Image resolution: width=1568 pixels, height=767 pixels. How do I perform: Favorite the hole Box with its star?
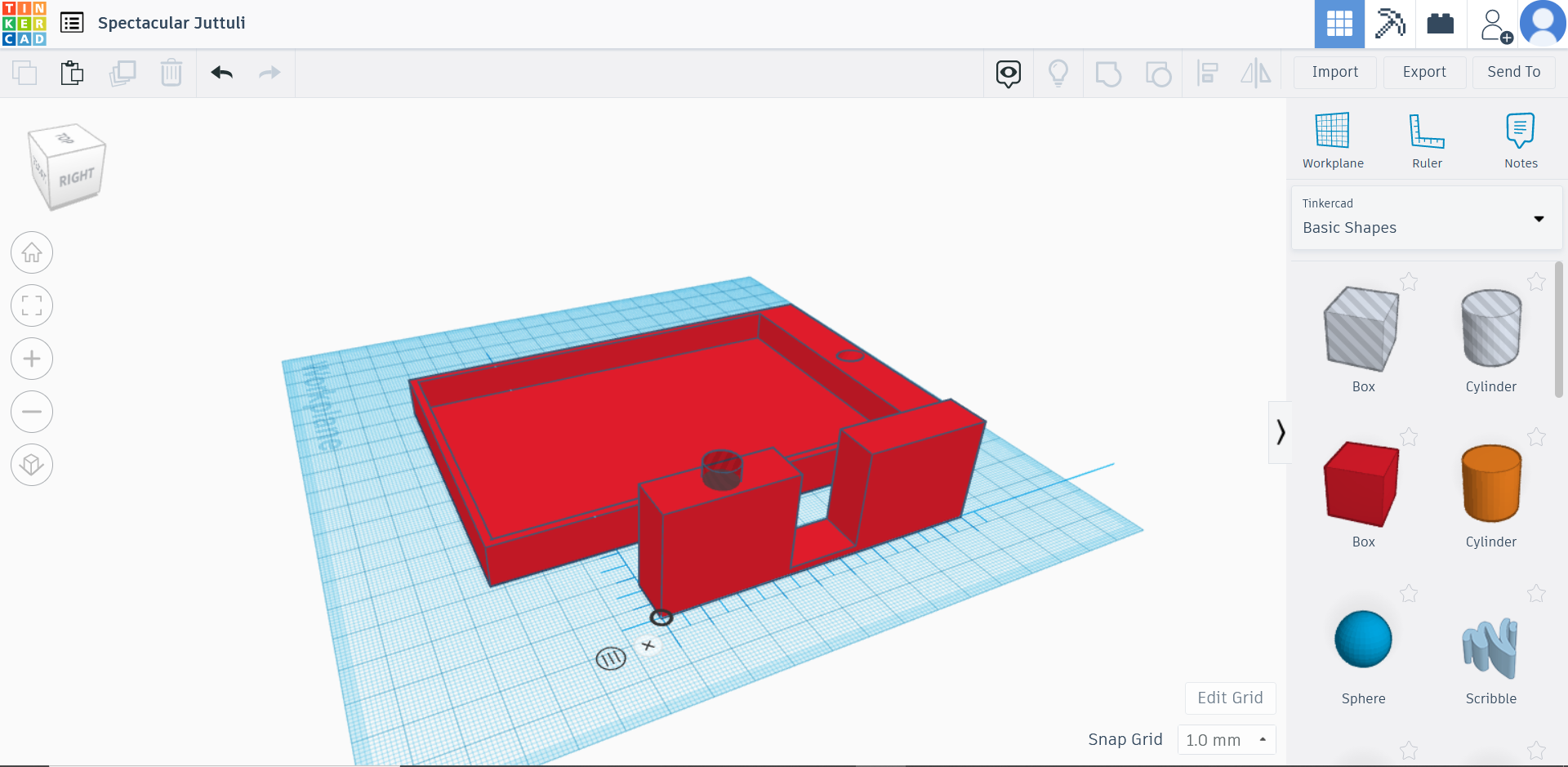point(1409,282)
